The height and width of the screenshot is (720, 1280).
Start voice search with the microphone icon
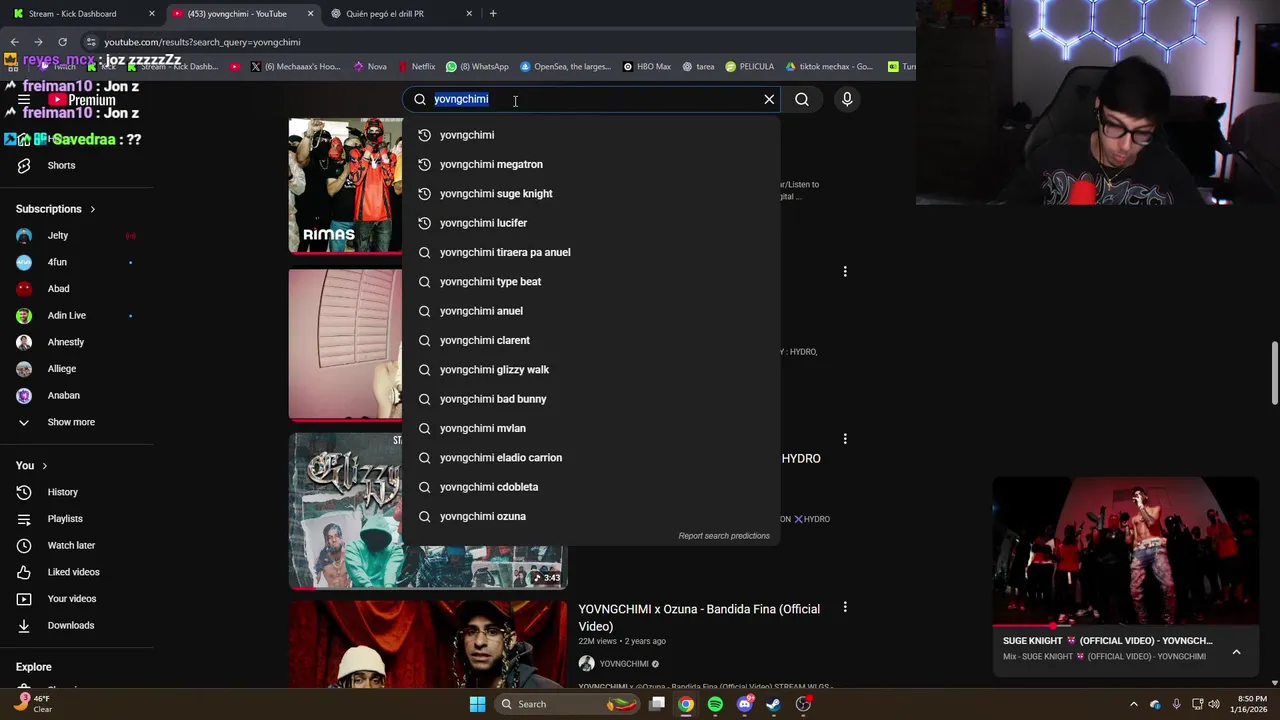pos(847,99)
